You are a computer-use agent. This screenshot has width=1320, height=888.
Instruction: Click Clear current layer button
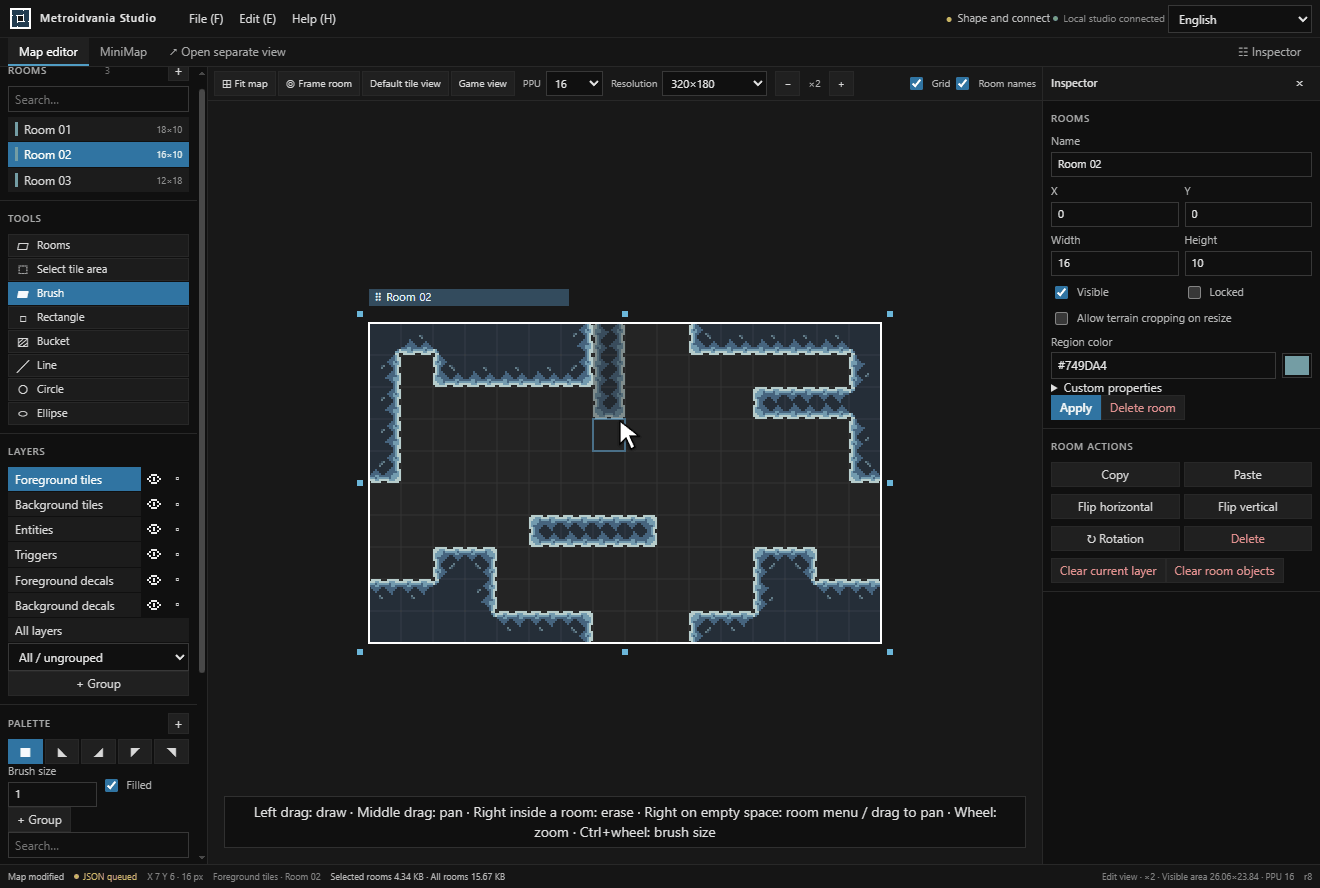[1108, 571]
